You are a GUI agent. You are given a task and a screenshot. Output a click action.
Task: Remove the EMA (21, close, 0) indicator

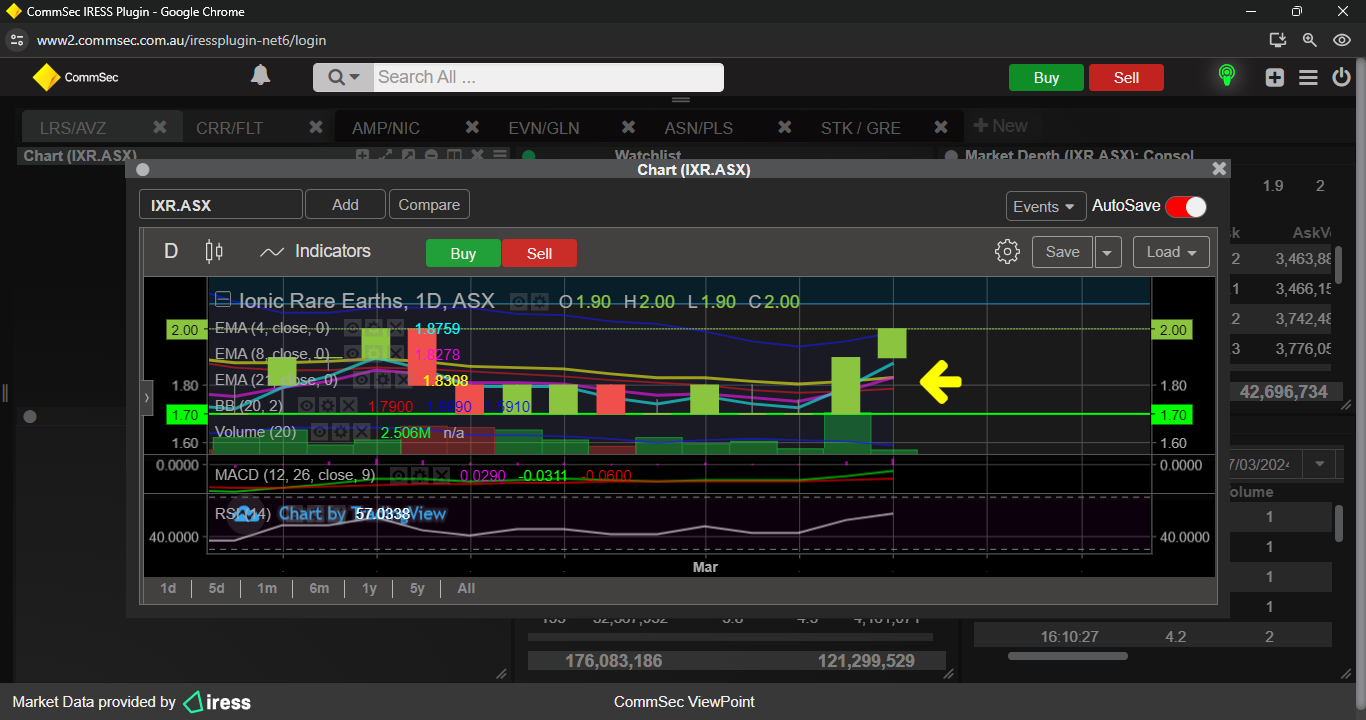pyautogui.click(x=404, y=380)
